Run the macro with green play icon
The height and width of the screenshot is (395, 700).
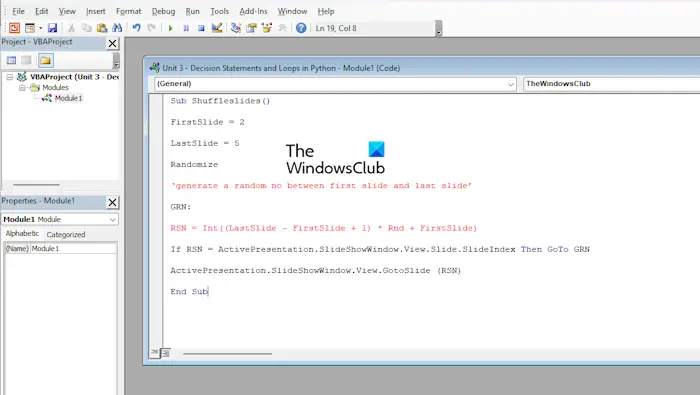(170, 28)
